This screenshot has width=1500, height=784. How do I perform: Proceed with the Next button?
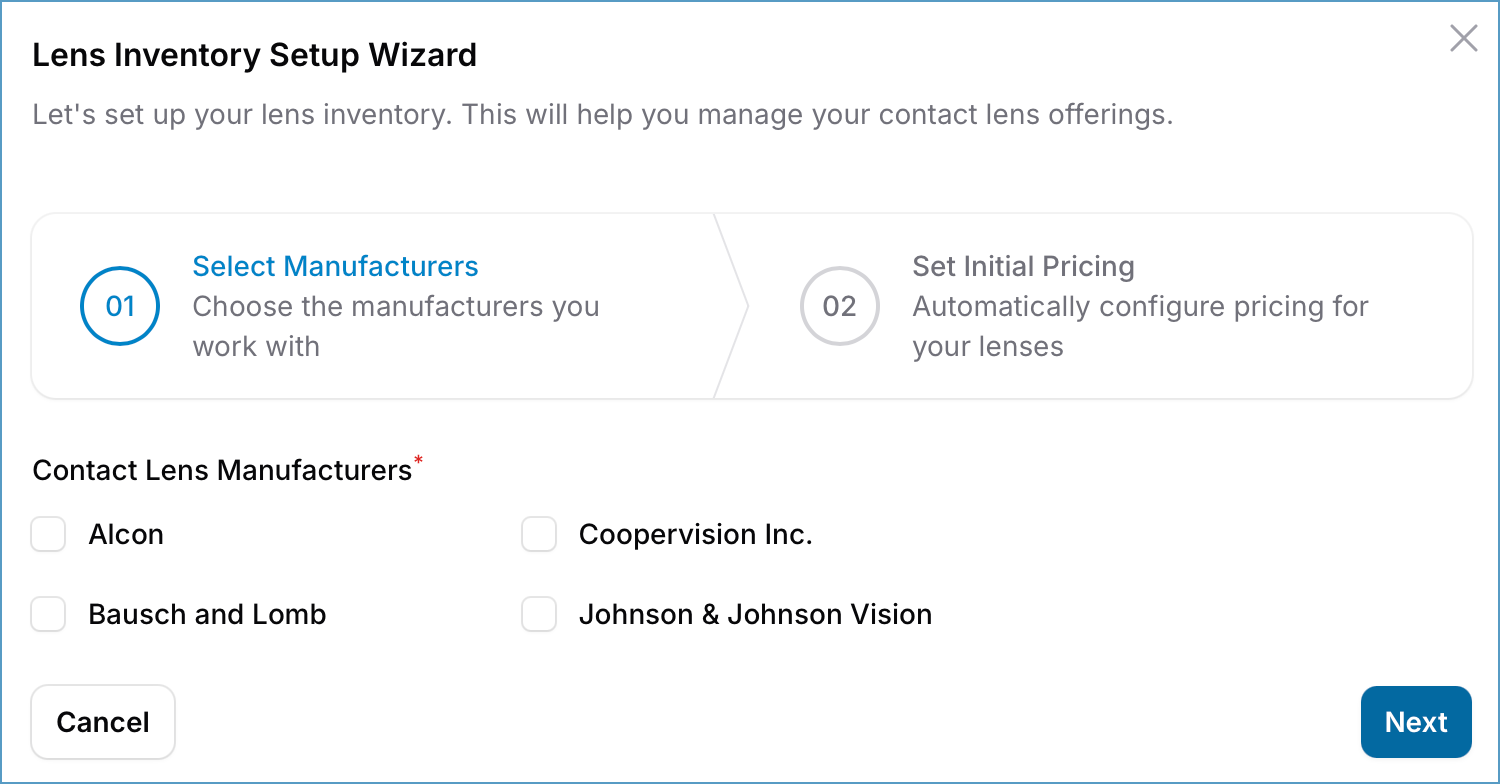[x=1415, y=722]
